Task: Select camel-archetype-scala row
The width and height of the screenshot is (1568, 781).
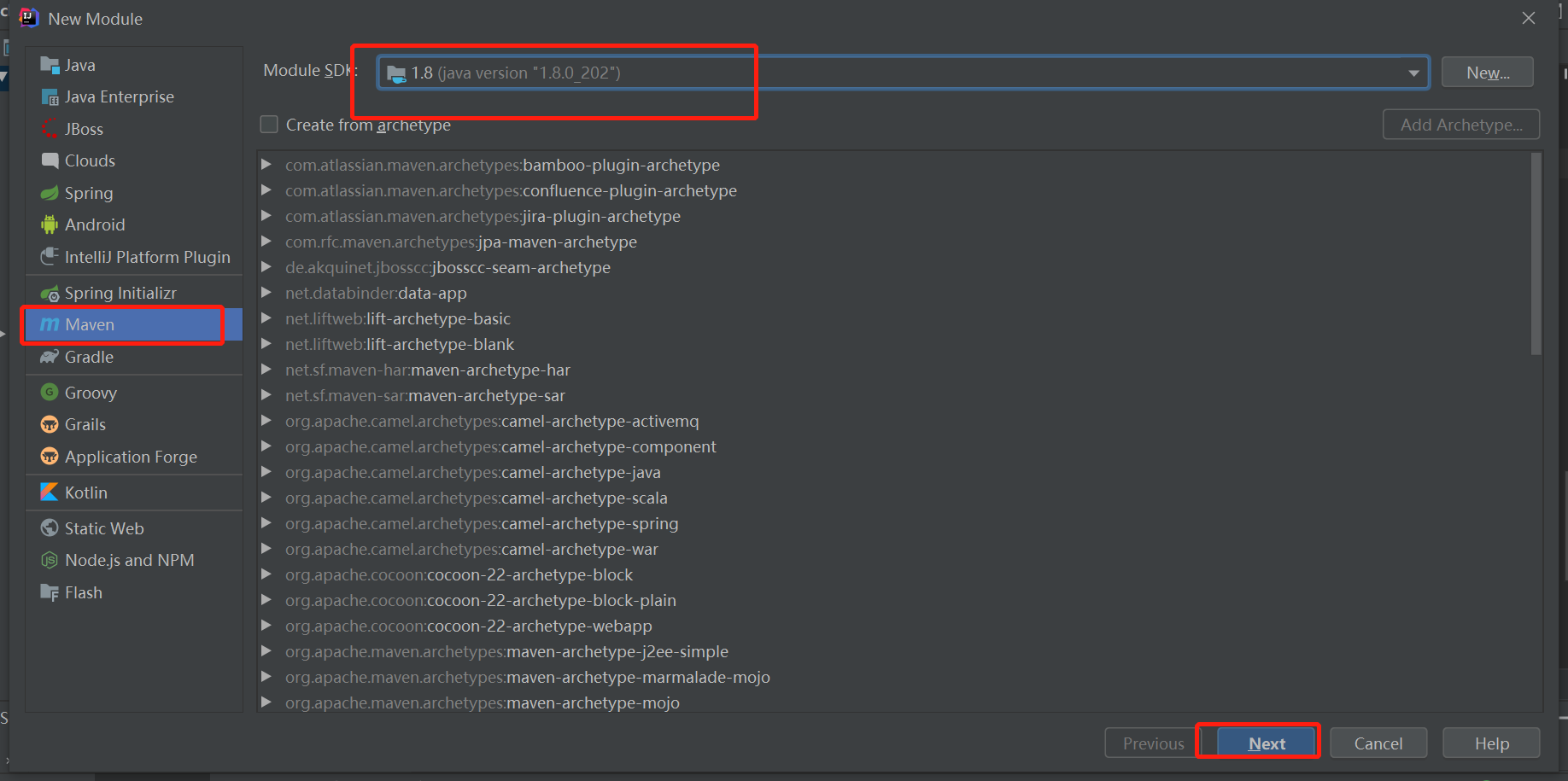Action: [893, 498]
